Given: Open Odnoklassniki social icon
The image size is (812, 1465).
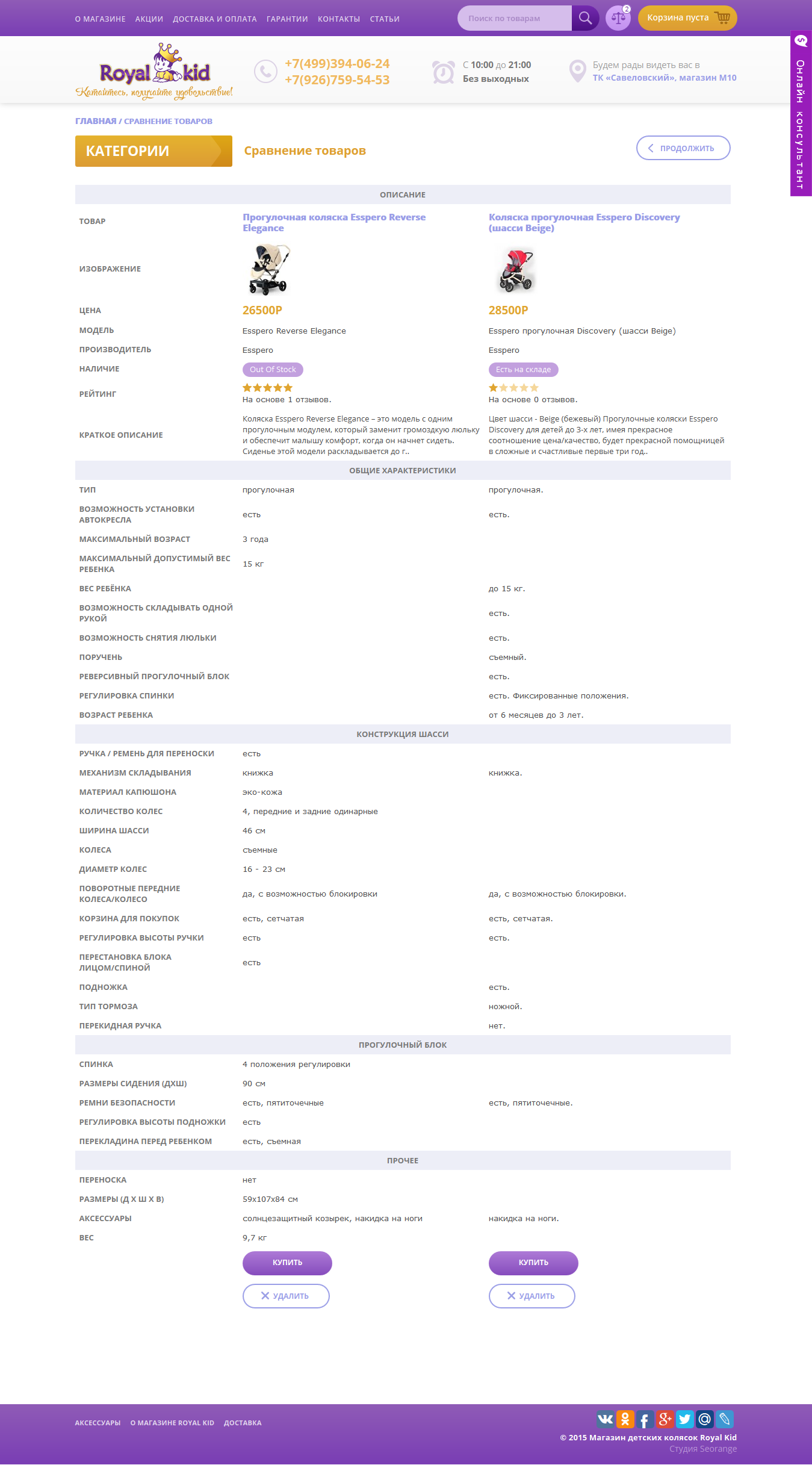Looking at the screenshot, I should click(625, 1419).
